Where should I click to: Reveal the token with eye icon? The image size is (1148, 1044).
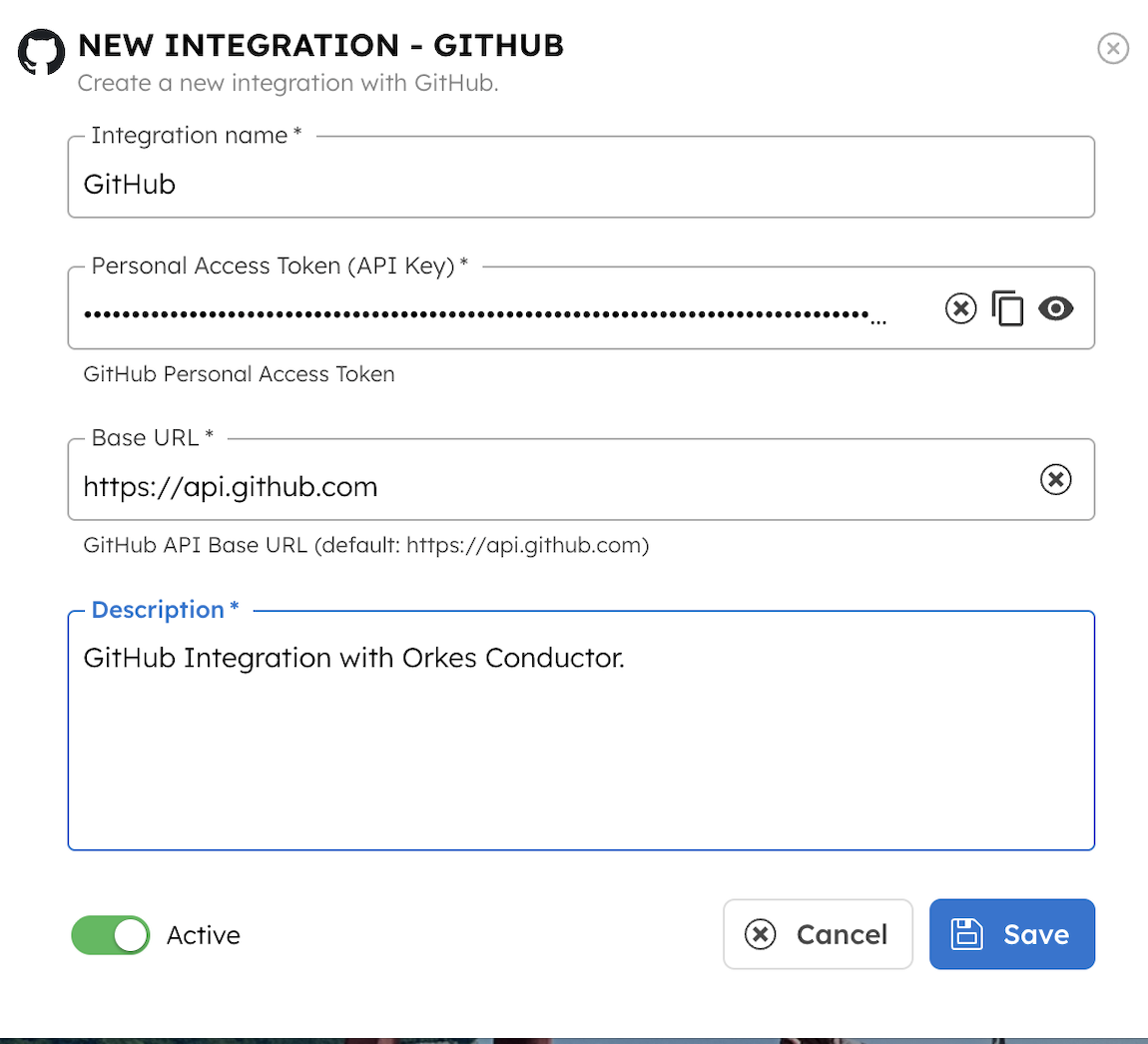(1055, 308)
